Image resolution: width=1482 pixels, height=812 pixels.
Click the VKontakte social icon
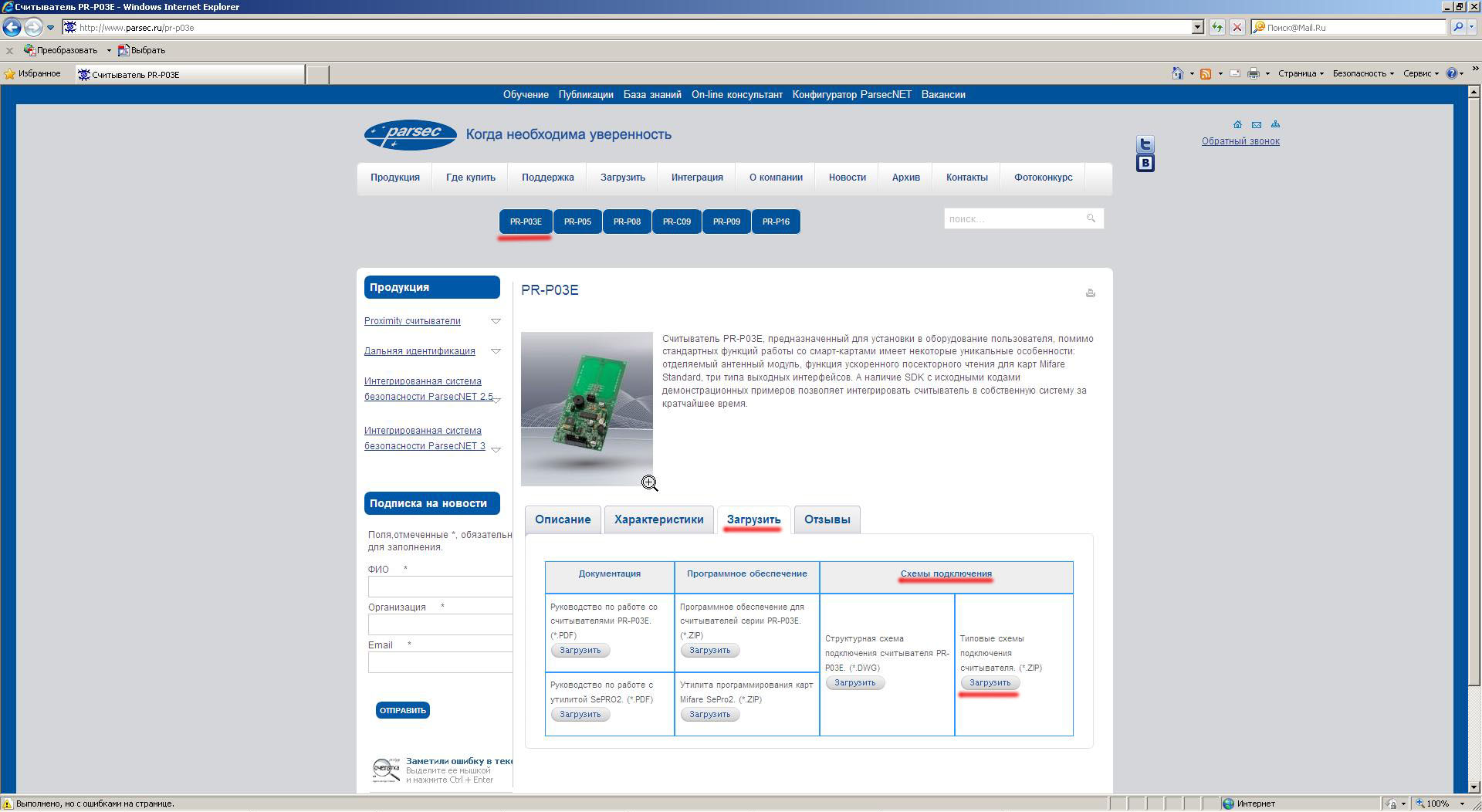point(1145,163)
